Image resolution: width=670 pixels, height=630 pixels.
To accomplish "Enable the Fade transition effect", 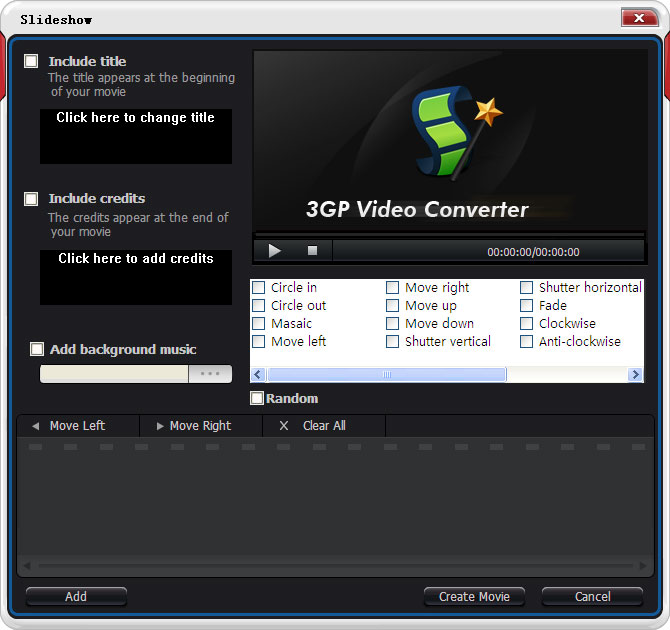I will click(x=527, y=306).
